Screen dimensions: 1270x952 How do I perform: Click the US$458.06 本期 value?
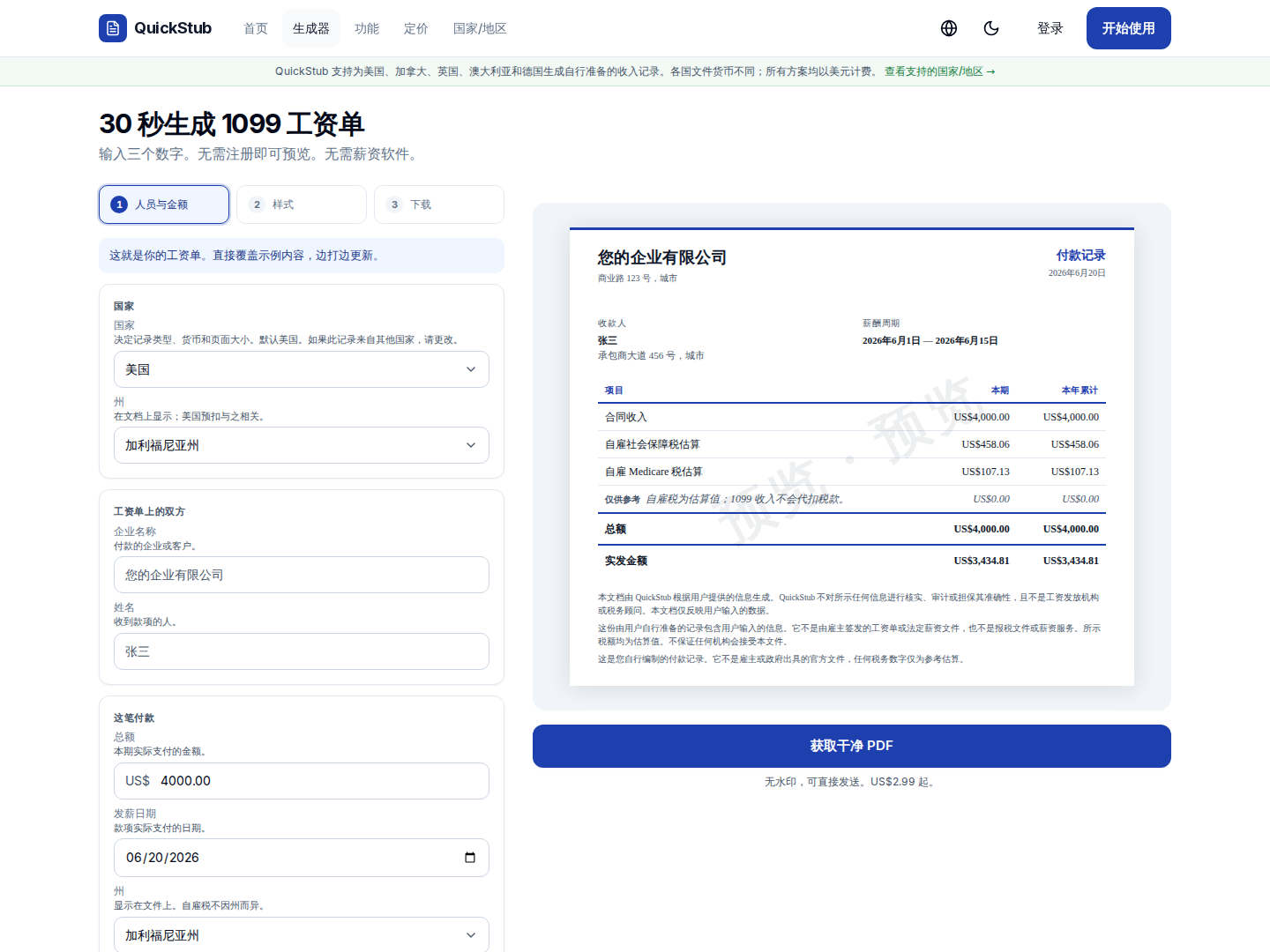[986, 444]
